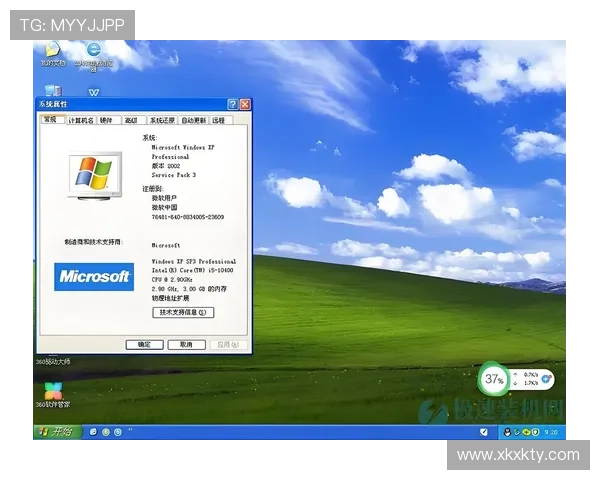The width and height of the screenshot is (600, 480).
Task: Open the browser desktop icon at top
Action: click(94, 50)
